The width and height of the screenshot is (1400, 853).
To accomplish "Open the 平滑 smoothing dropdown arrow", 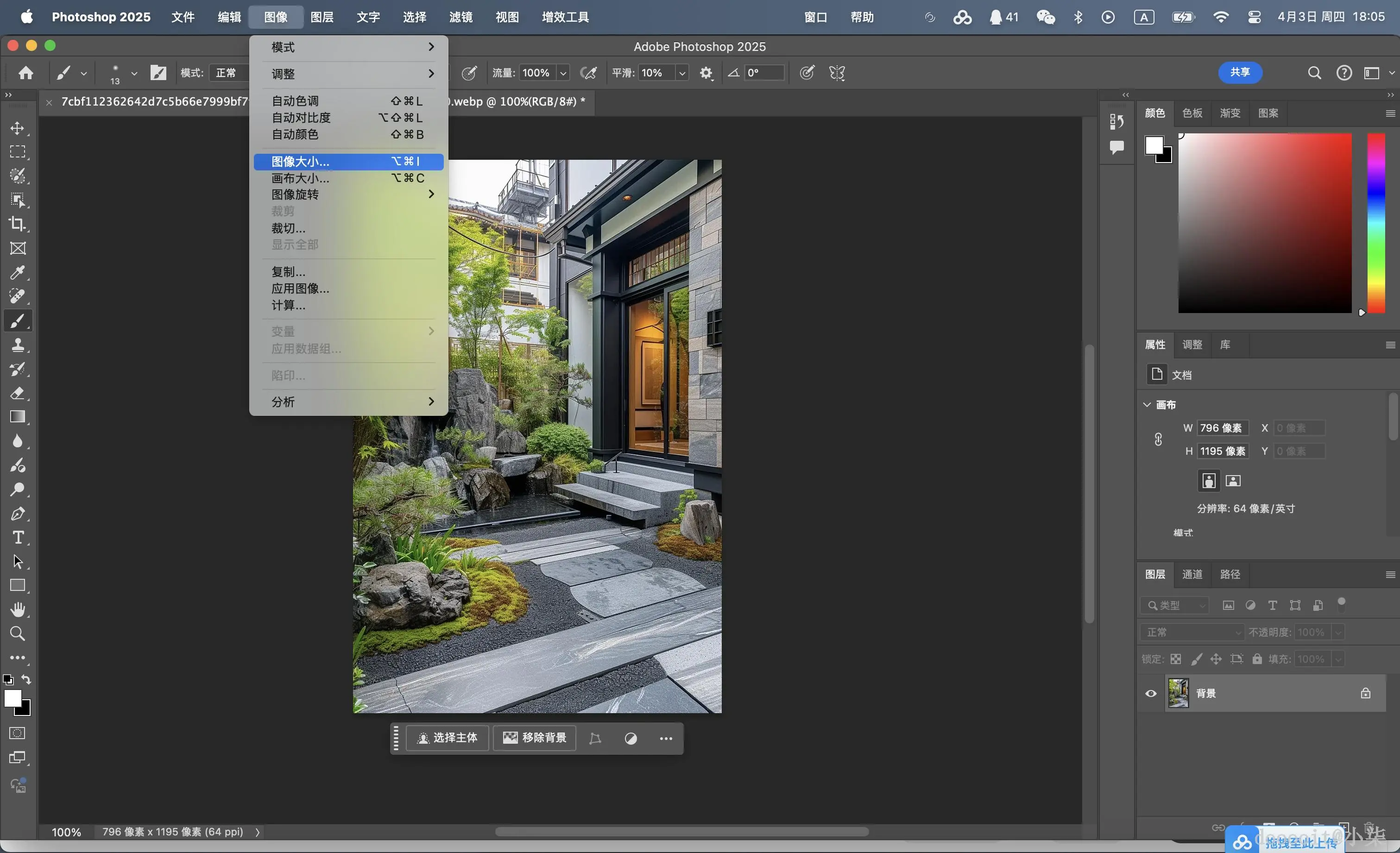I will [x=682, y=73].
